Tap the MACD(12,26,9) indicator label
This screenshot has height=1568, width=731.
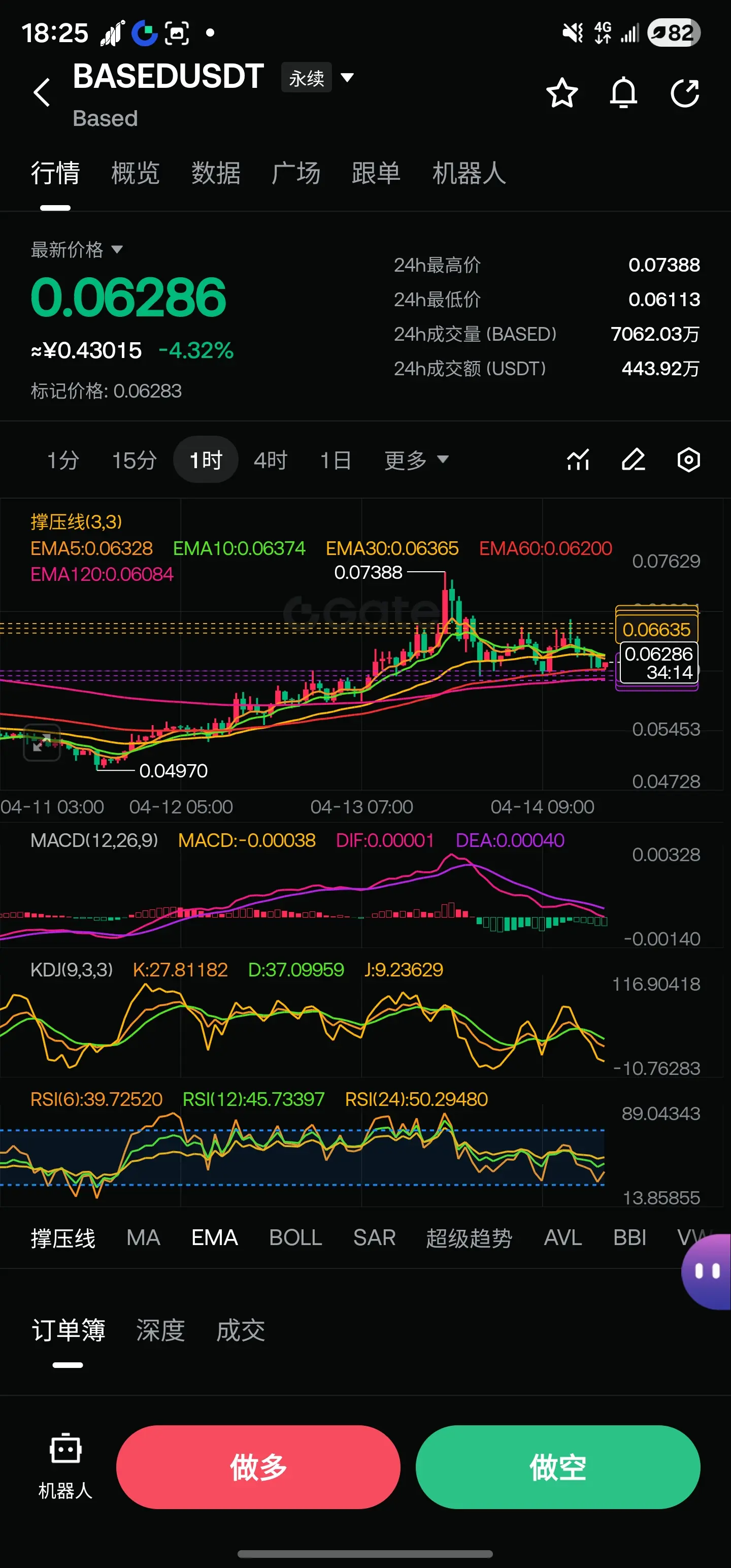94,840
